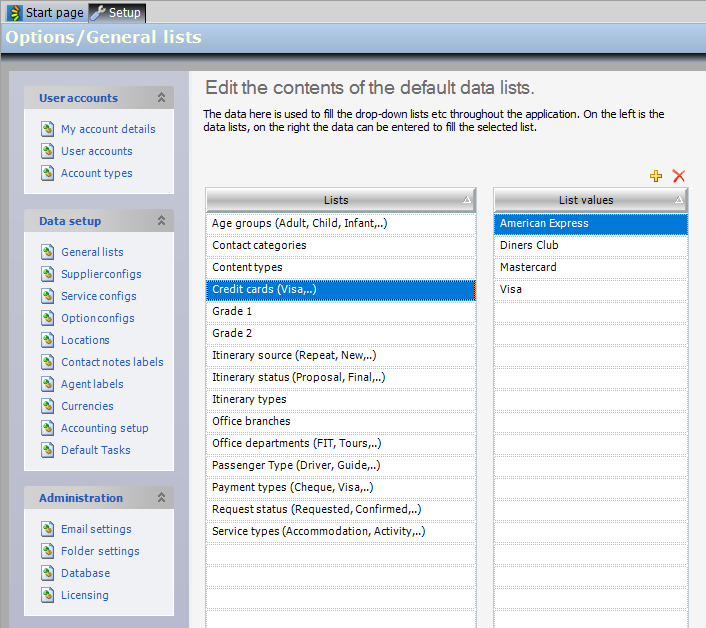Image resolution: width=706 pixels, height=628 pixels.
Task: Click the icon next to Email settings
Action: click(x=47, y=529)
